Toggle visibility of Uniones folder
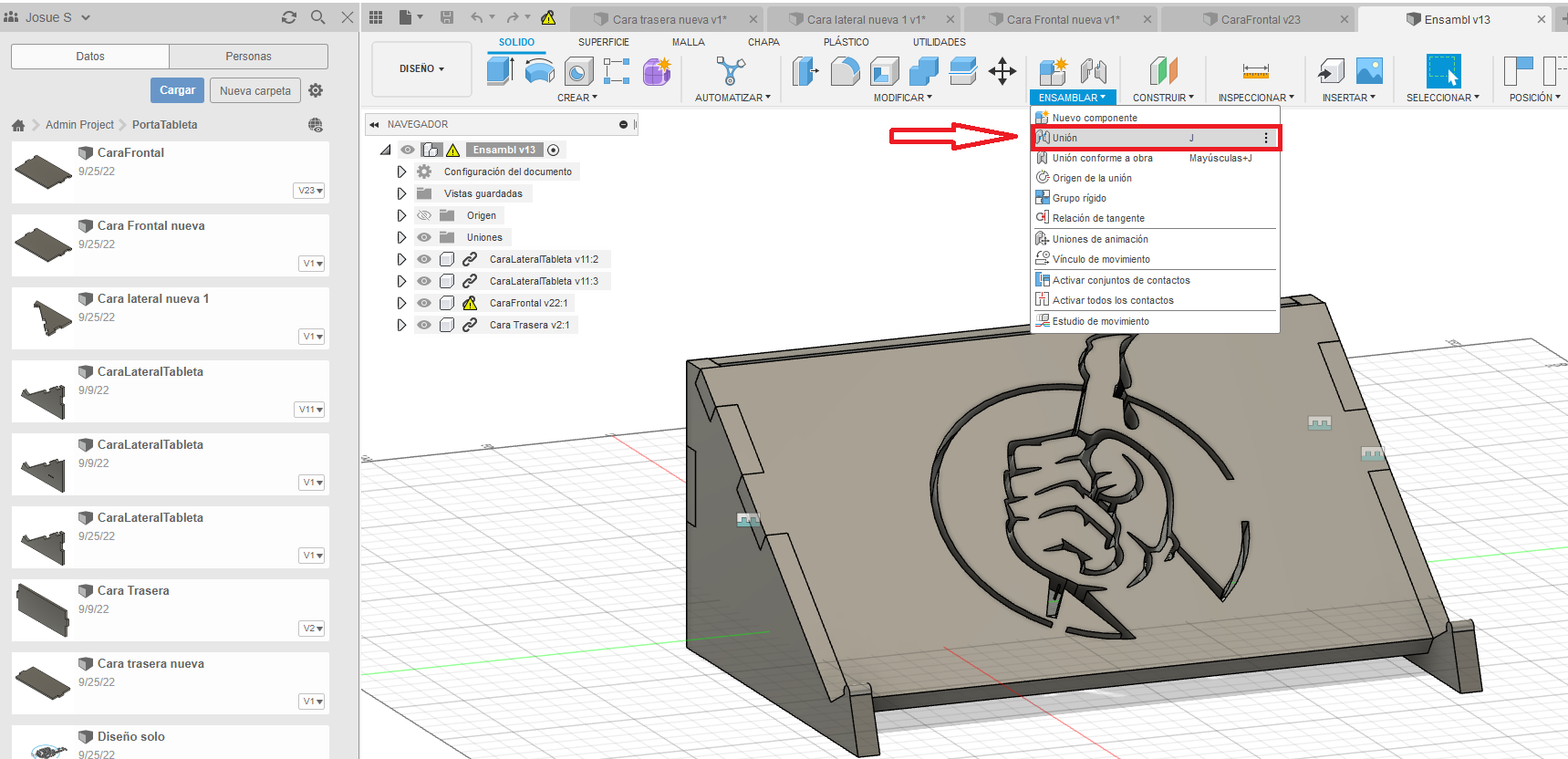The width and height of the screenshot is (1568, 759). pyautogui.click(x=424, y=237)
